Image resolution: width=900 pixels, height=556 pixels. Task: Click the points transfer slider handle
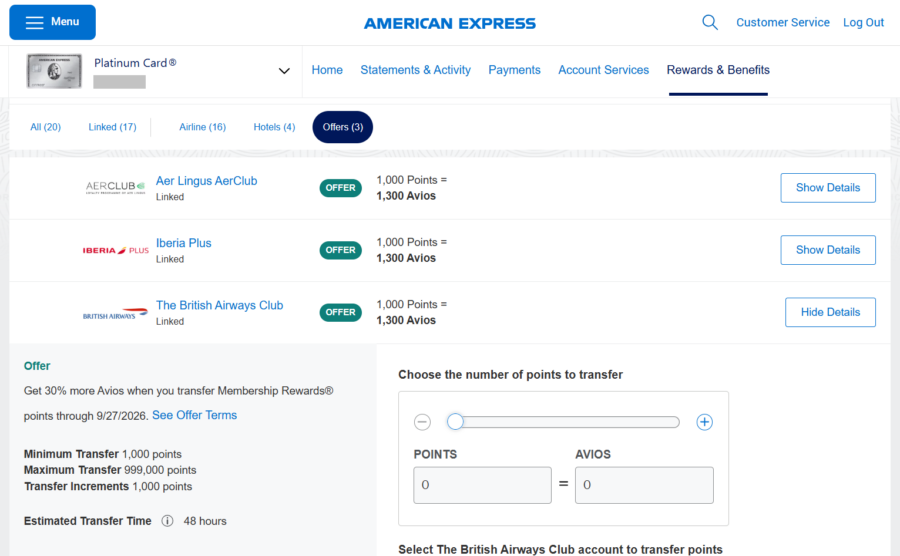(x=455, y=422)
